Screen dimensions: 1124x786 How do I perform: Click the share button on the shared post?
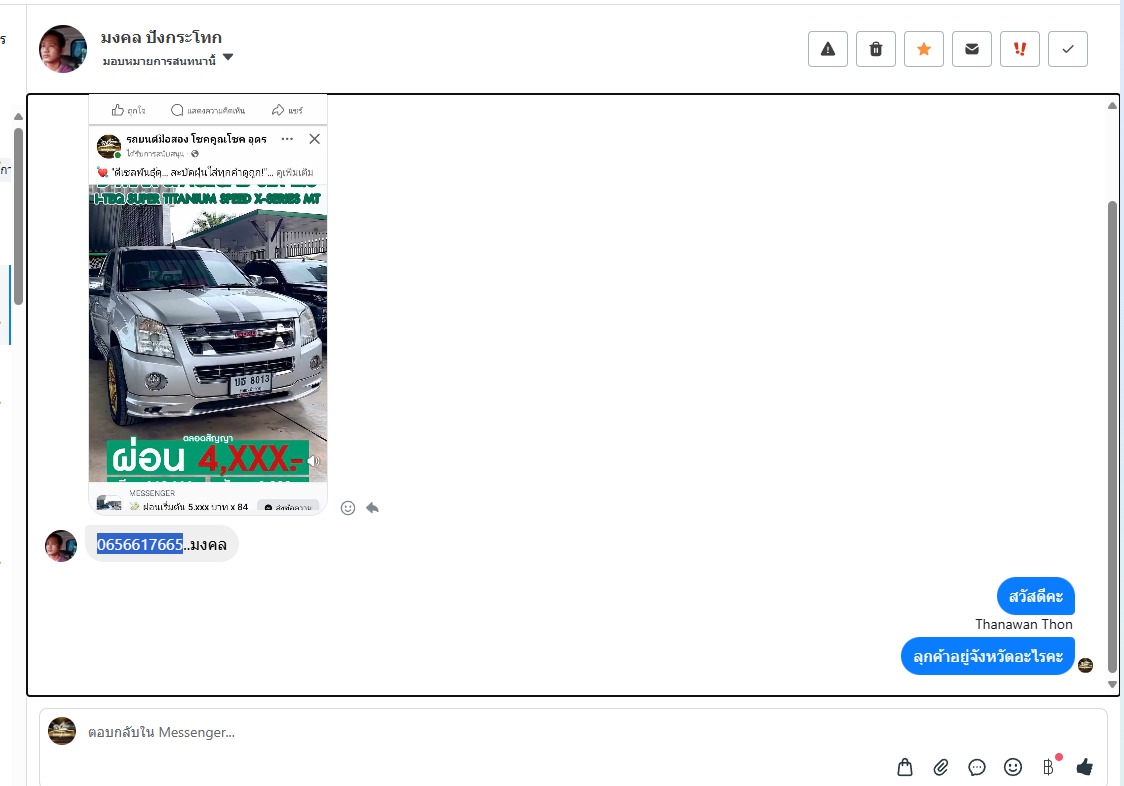(287, 110)
